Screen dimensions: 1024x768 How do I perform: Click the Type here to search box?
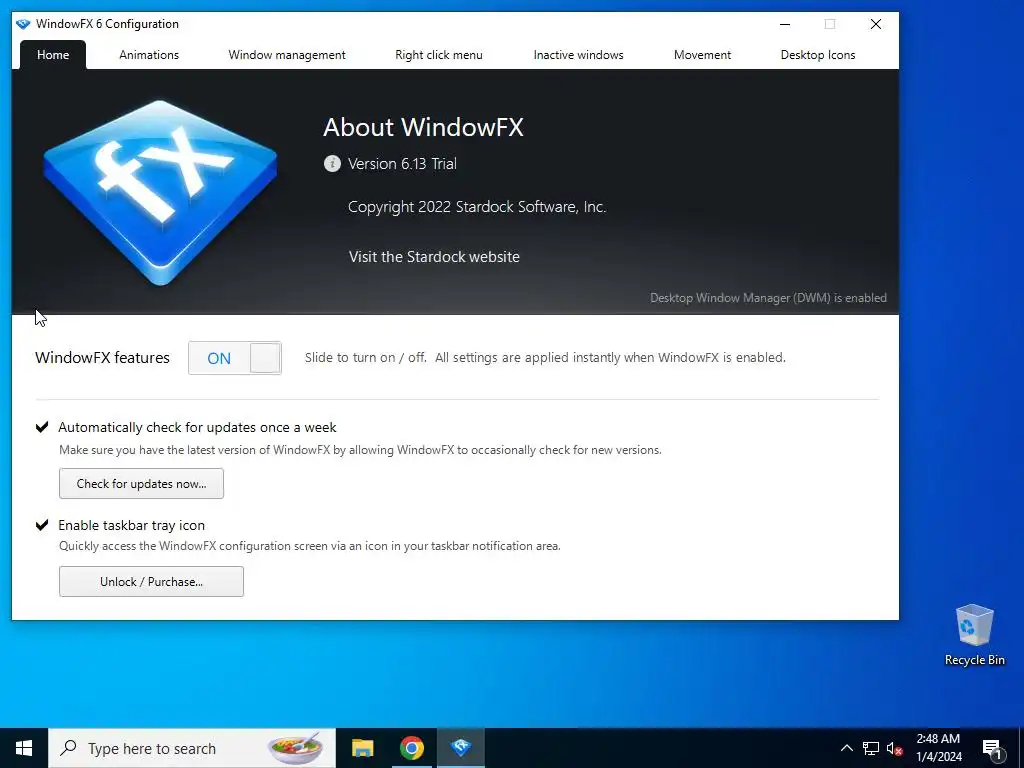(x=192, y=748)
